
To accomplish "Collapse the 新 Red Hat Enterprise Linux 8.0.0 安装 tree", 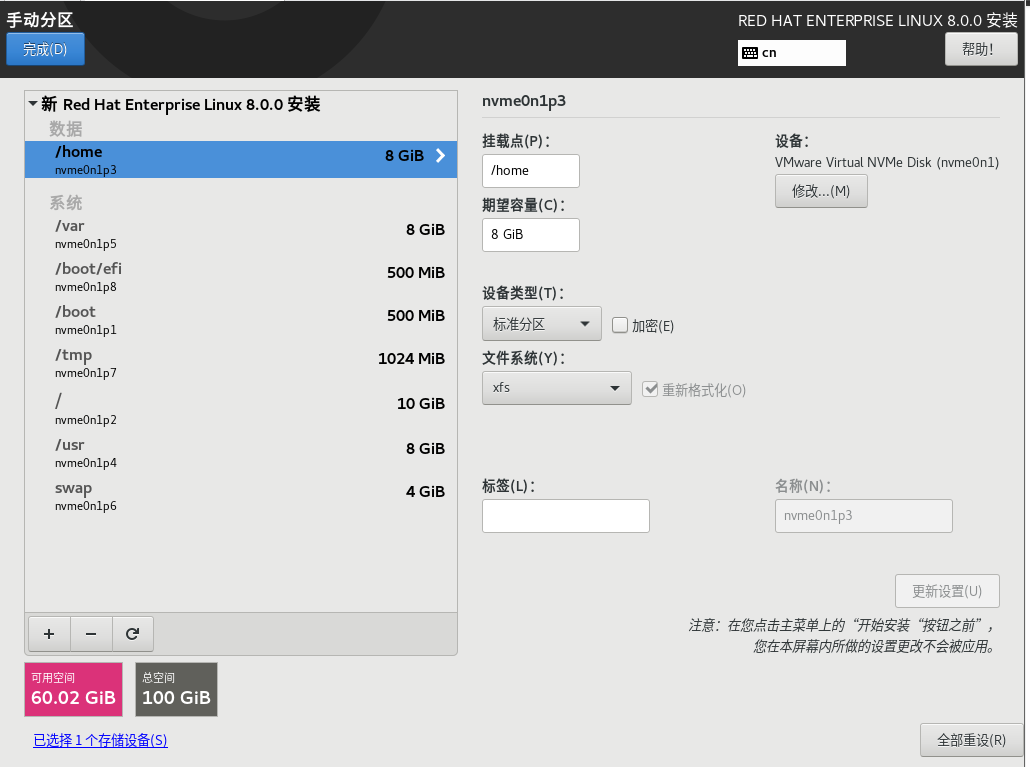I will coord(33,104).
